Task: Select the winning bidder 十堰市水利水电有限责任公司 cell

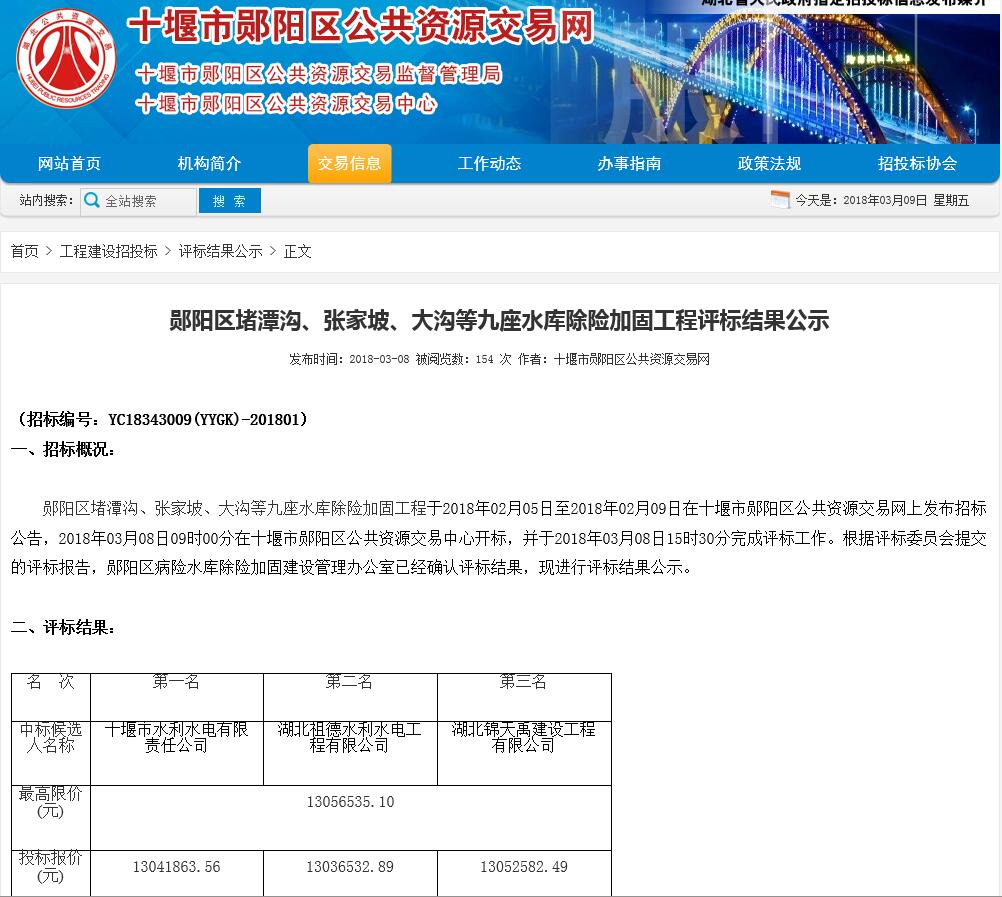Action: pos(176,738)
